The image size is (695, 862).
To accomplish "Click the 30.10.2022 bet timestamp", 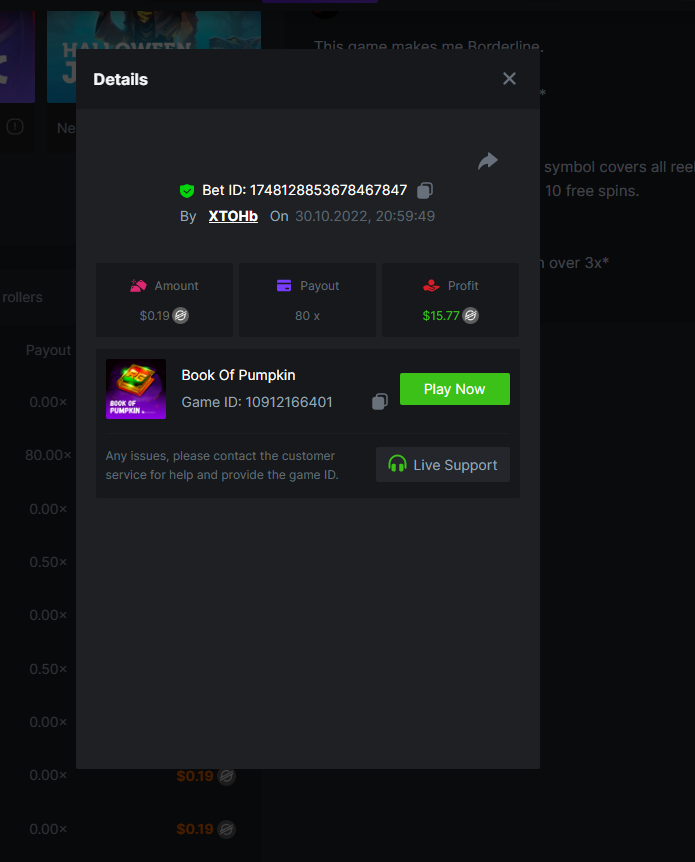I will 365,216.
